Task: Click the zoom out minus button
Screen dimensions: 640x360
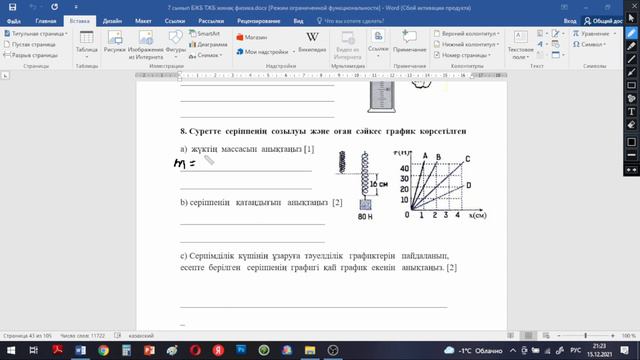Action: (559, 336)
